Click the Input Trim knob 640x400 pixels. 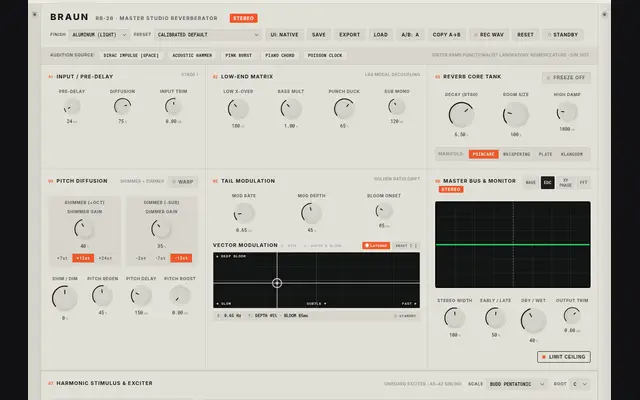pos(173,107)
